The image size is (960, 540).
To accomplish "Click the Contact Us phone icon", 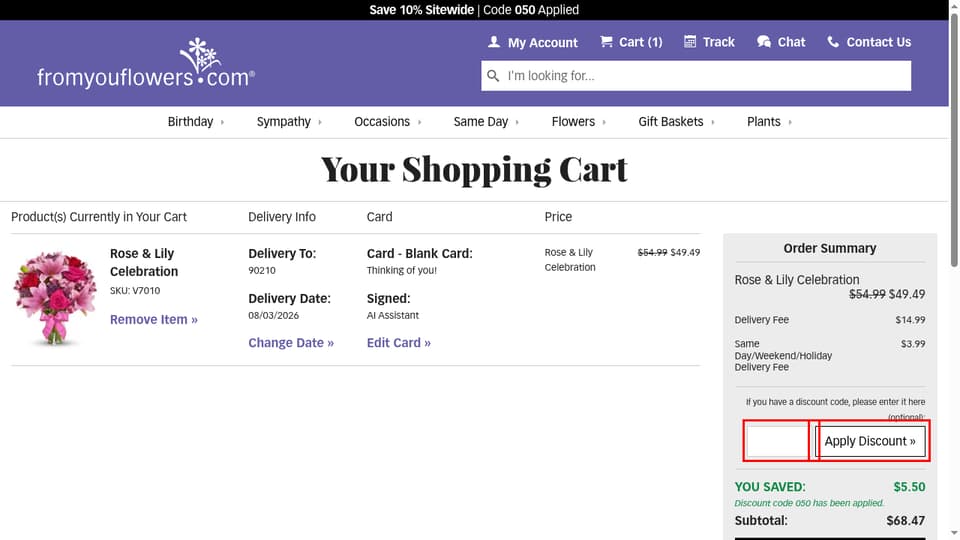I will tap(833, 42).
